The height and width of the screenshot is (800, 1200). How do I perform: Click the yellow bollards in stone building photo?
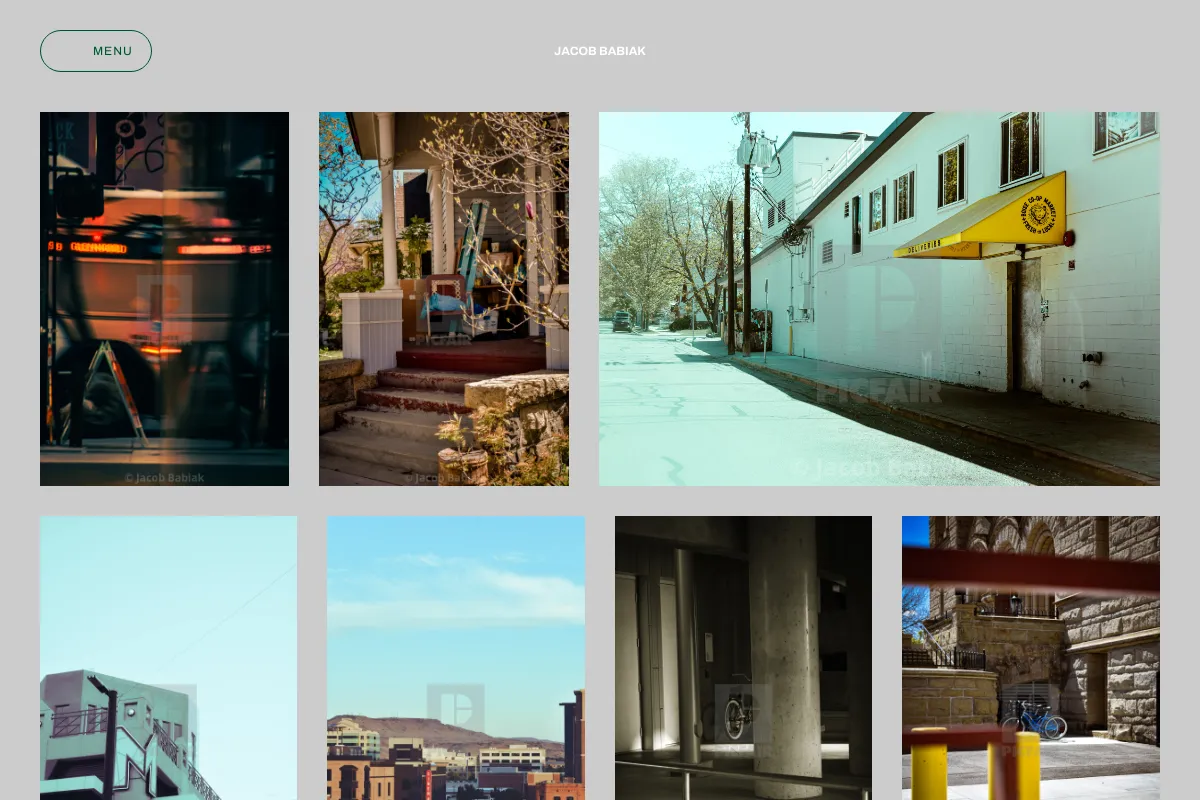coord(976,764)
